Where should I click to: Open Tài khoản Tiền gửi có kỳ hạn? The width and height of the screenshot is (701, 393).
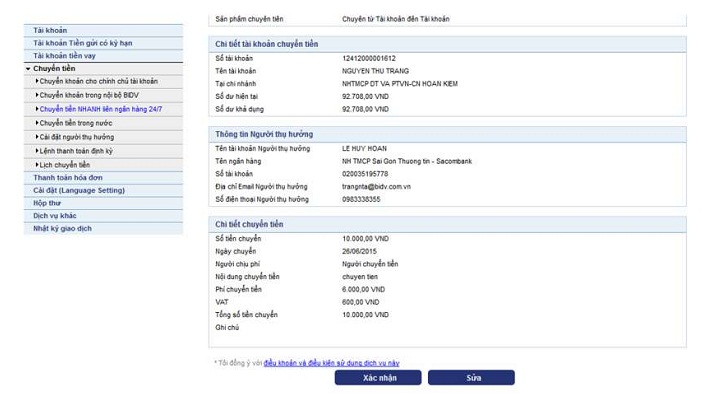point(103,43)
